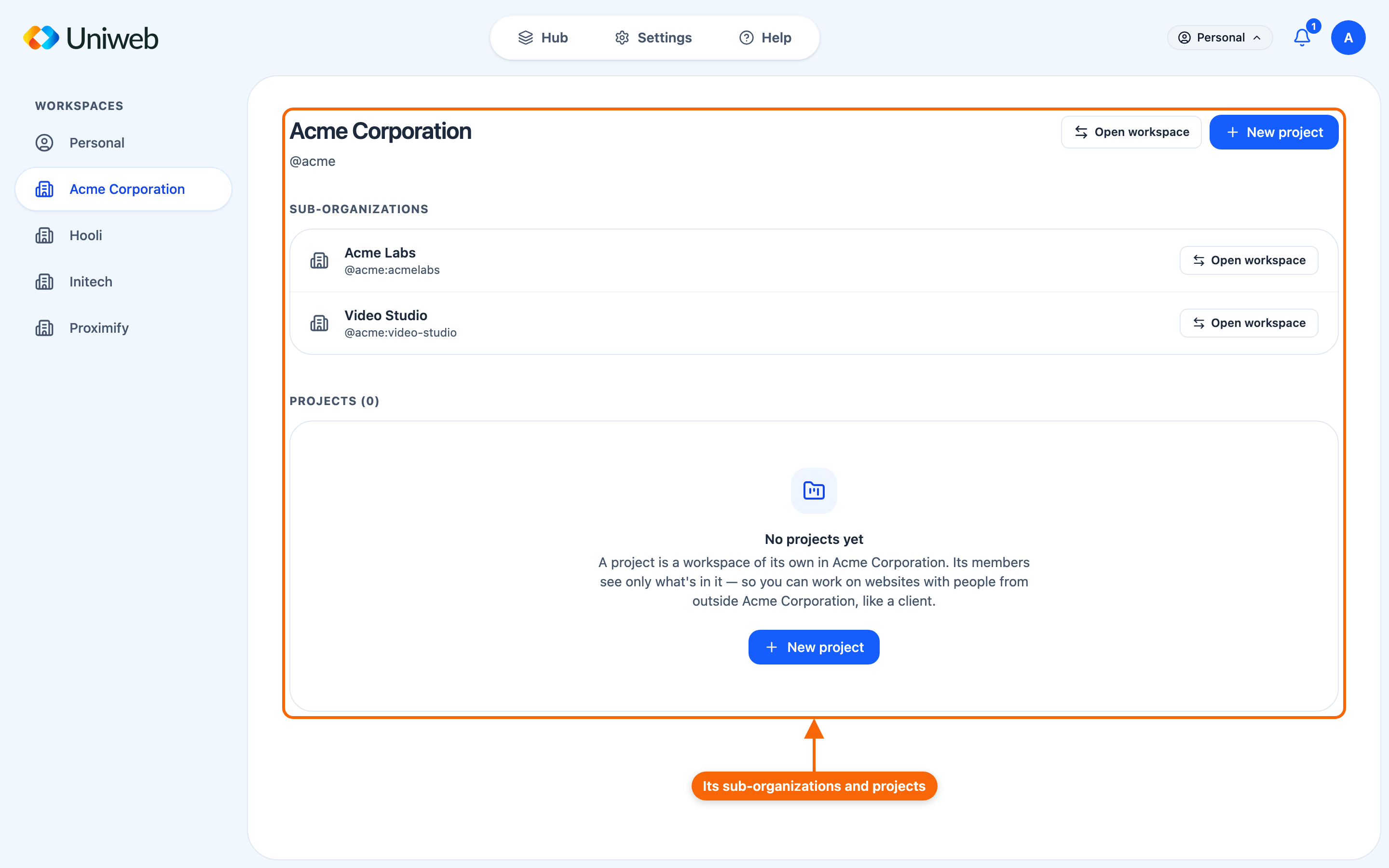Select the Hooli workspace
1389x868 pixels.
[x=123, y=235]
